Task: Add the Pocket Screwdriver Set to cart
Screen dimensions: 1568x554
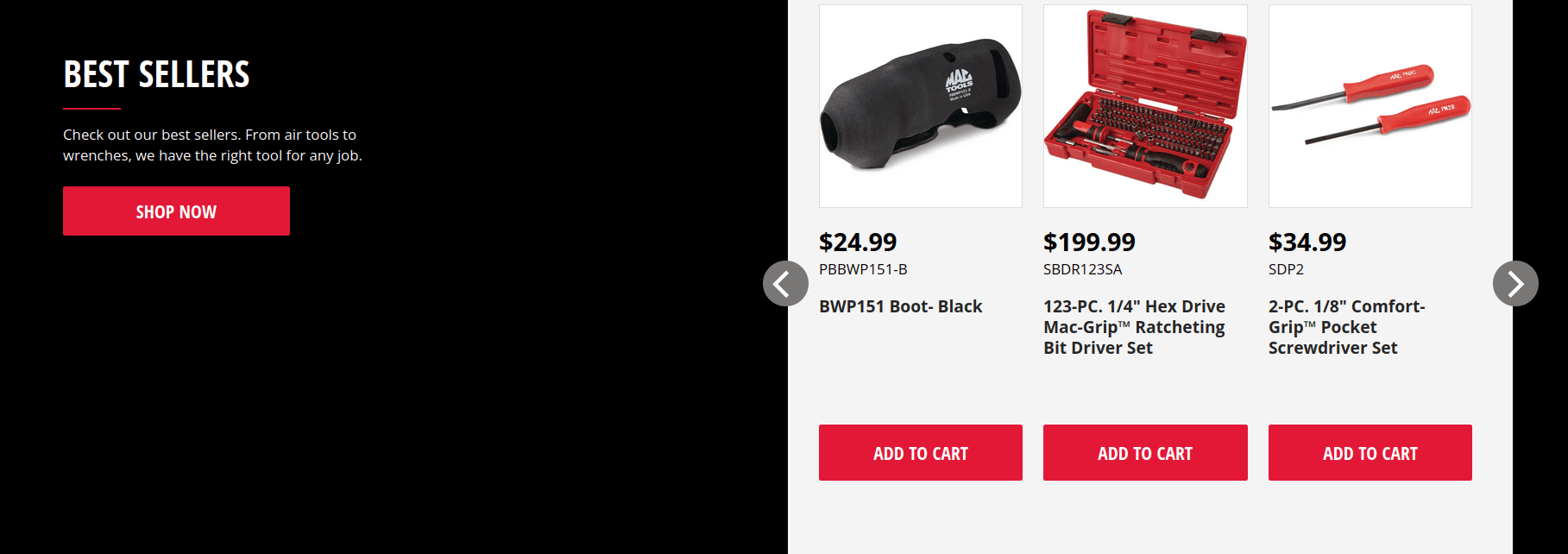Action: (x=1370, y=453)
